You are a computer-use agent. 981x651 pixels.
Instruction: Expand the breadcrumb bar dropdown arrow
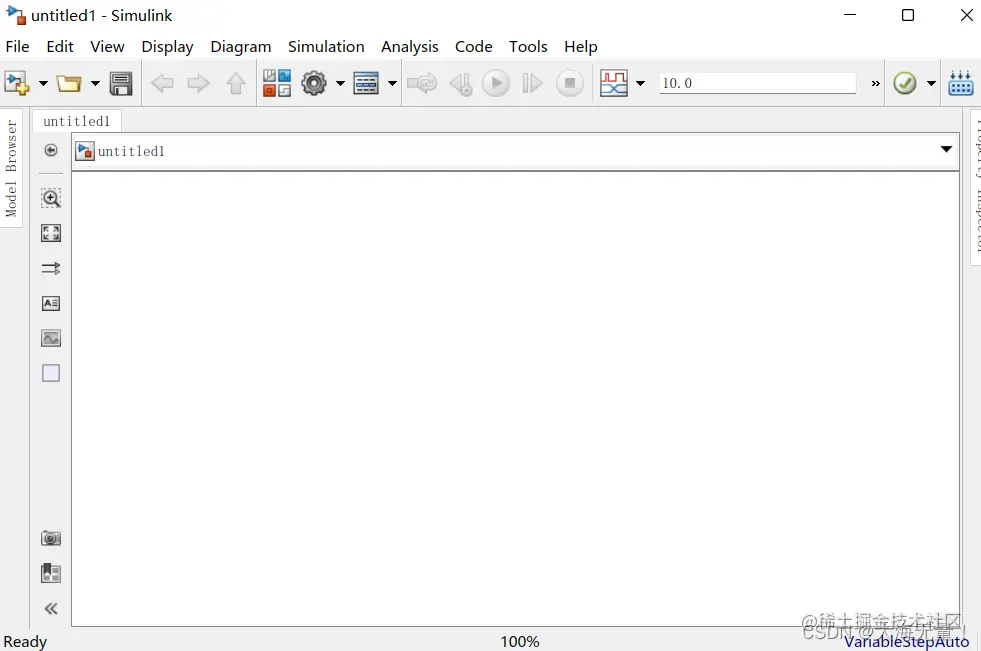point(946,149)
